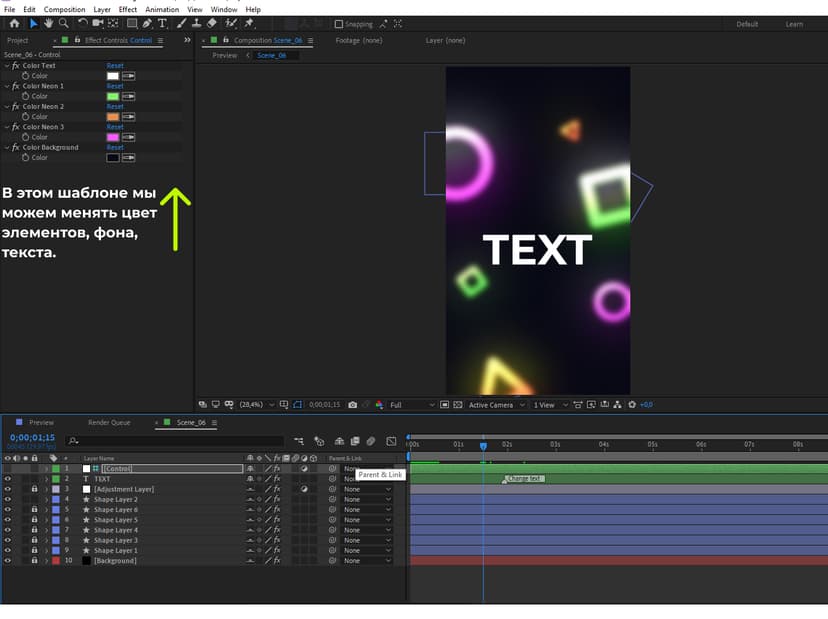Open the Active Camera dropdown

coord(496,405)
